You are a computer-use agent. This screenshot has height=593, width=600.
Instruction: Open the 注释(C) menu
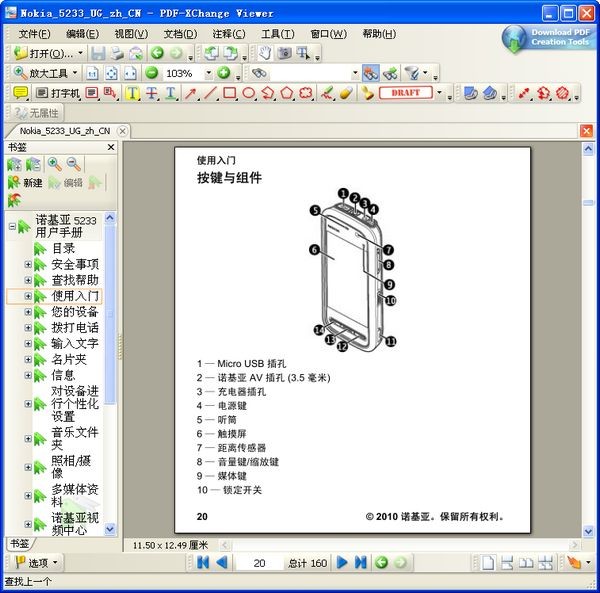229,34
